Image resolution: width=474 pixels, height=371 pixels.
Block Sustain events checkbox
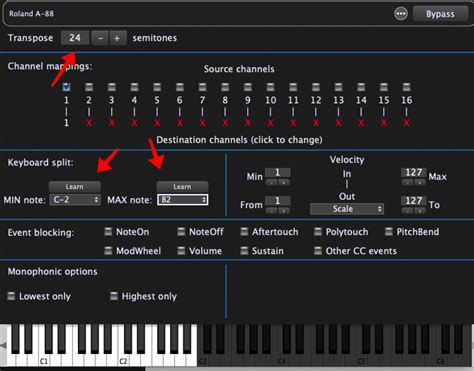244,251
